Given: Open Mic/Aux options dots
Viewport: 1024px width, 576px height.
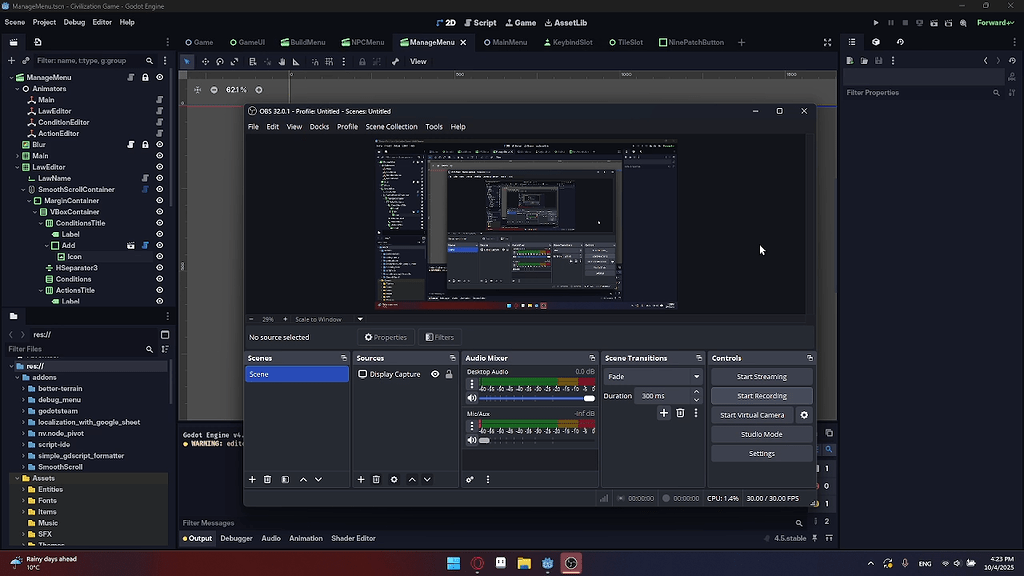Looking at the screenshot, I should [x=472, y=426].
